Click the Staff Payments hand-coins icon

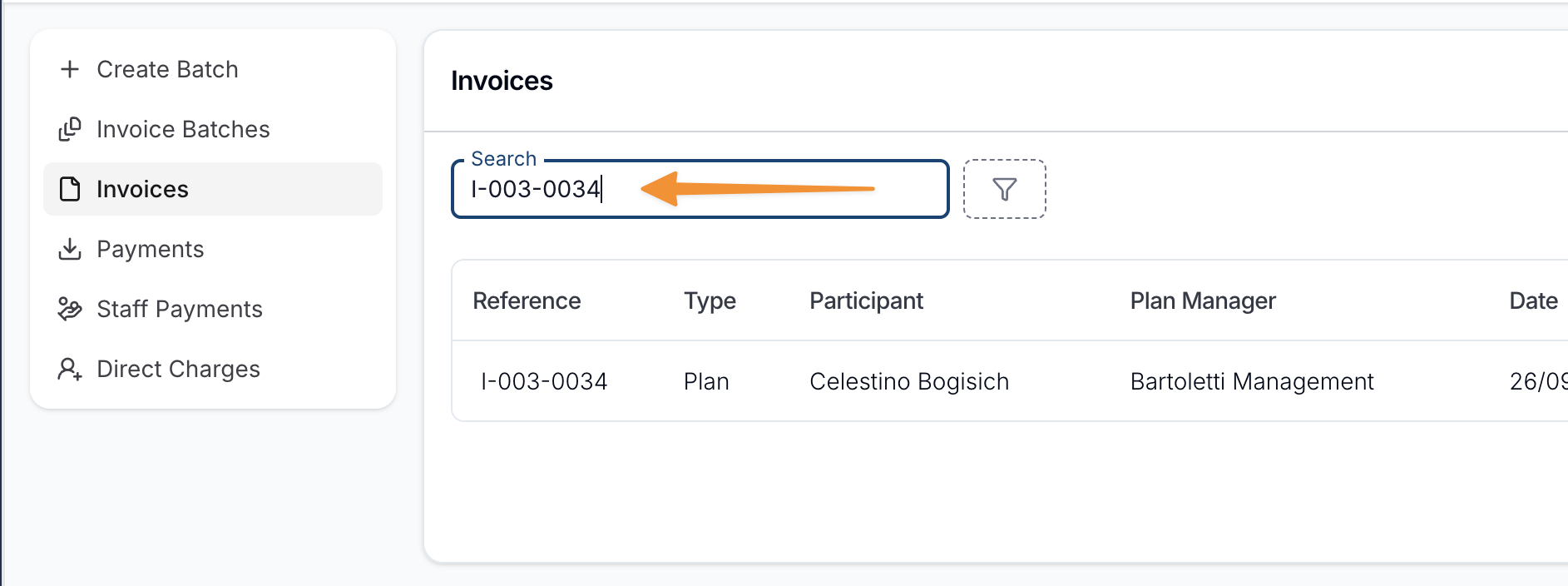click(70, 309)
